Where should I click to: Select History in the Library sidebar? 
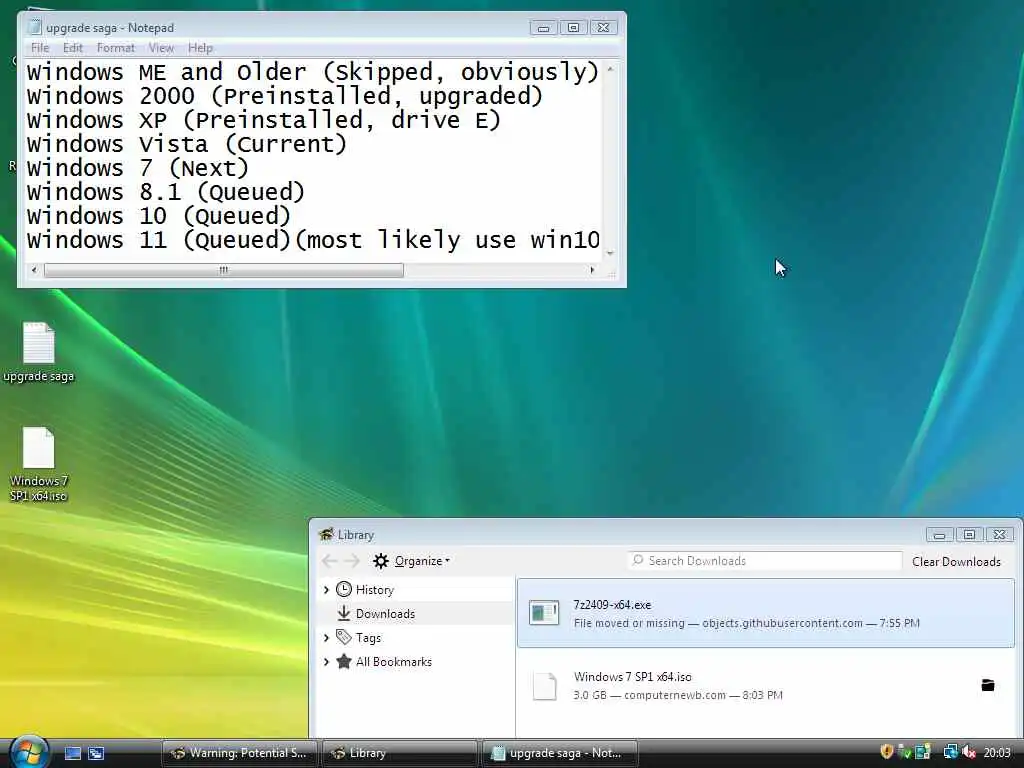point(375,590)
